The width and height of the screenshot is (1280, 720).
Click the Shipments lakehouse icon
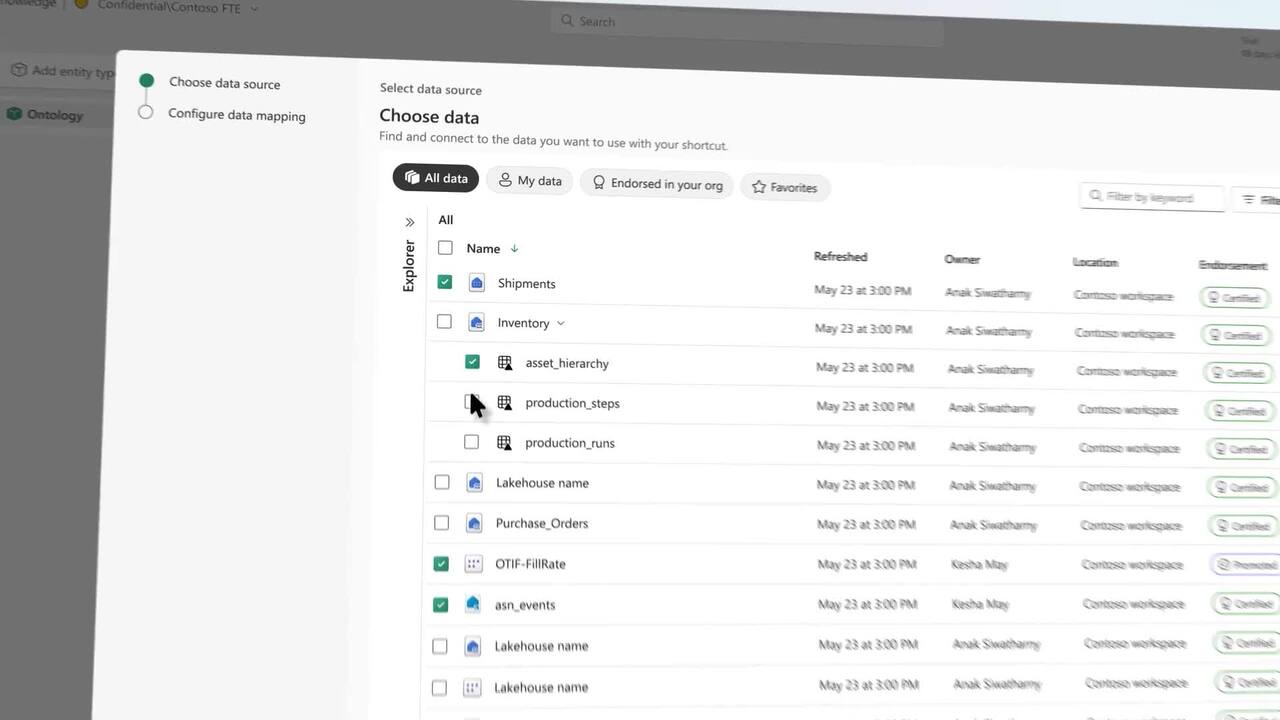tap(477, 283)
